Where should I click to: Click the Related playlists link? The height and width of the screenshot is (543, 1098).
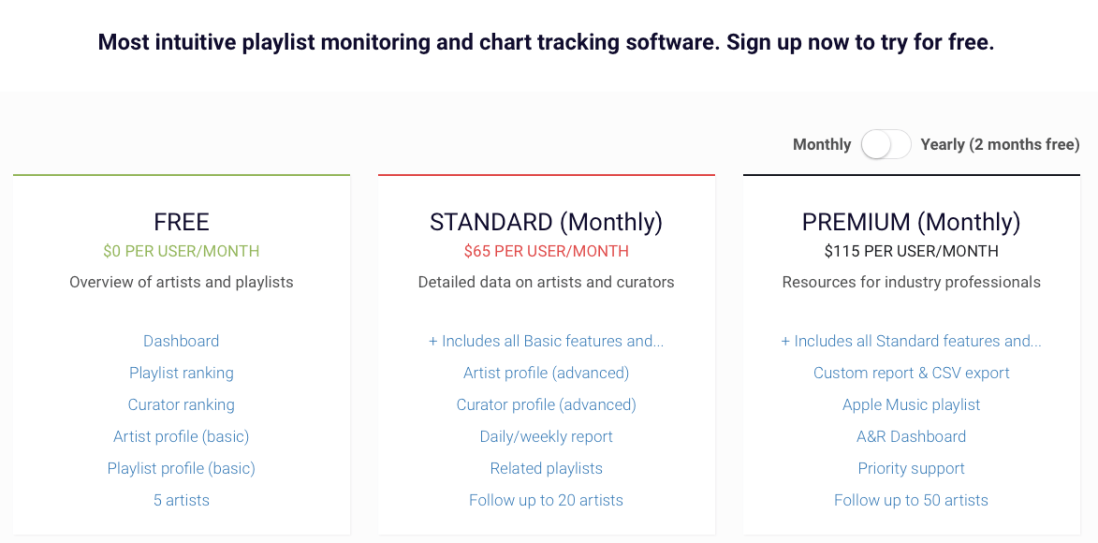[546, 468]
